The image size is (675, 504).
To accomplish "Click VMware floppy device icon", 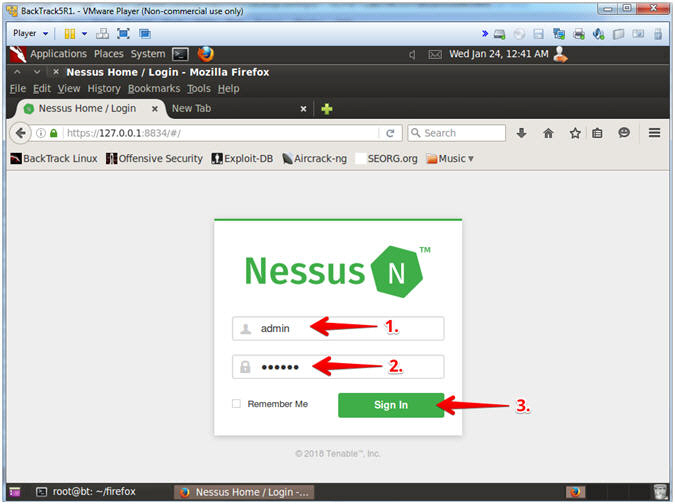I will coord(539,34).
